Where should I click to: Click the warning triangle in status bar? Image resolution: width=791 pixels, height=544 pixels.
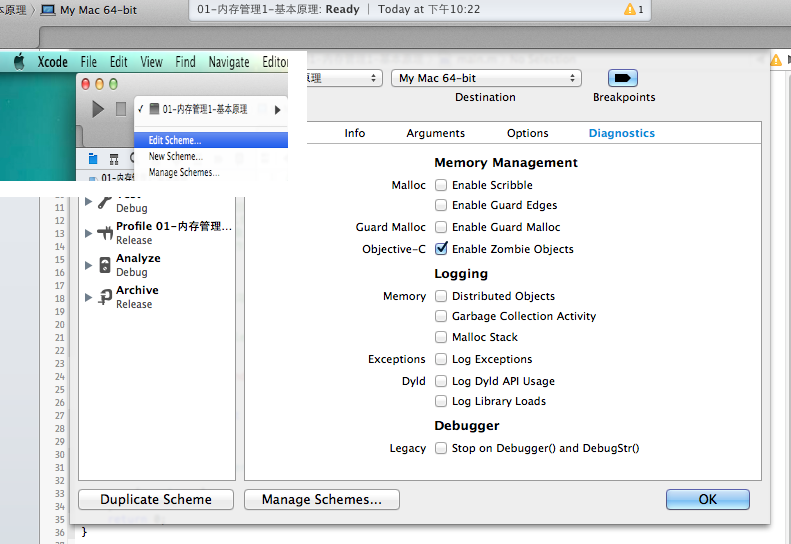pyautogui.click(x=630, y=9)
